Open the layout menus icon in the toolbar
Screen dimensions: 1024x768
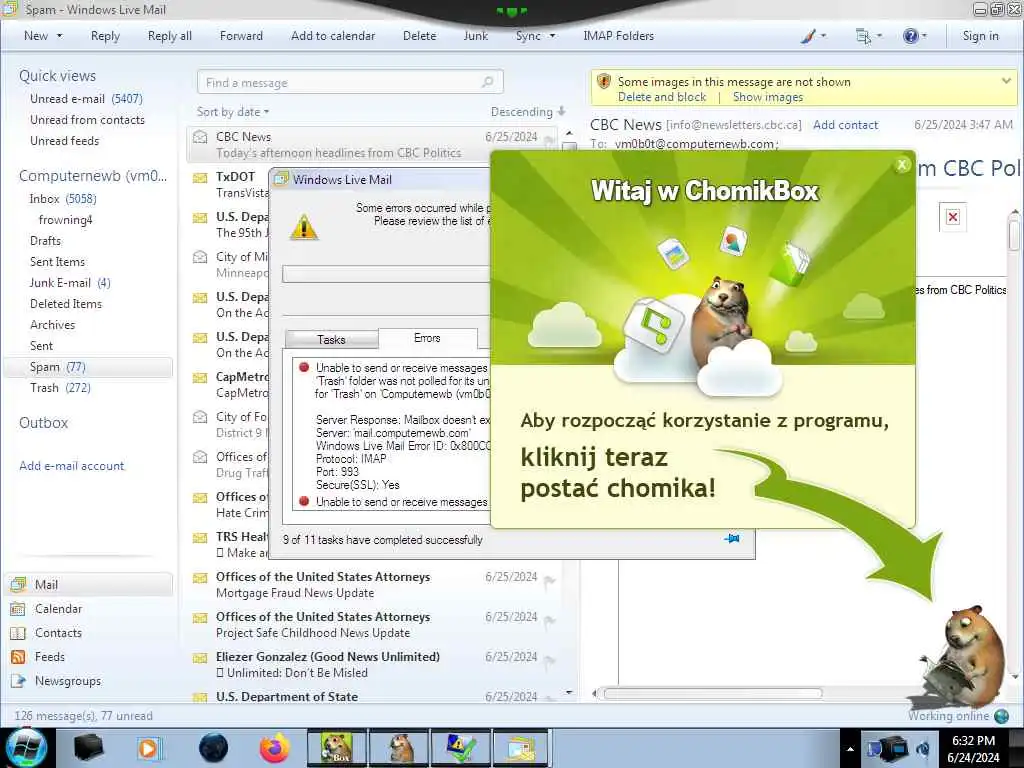[x=863, y=36]
